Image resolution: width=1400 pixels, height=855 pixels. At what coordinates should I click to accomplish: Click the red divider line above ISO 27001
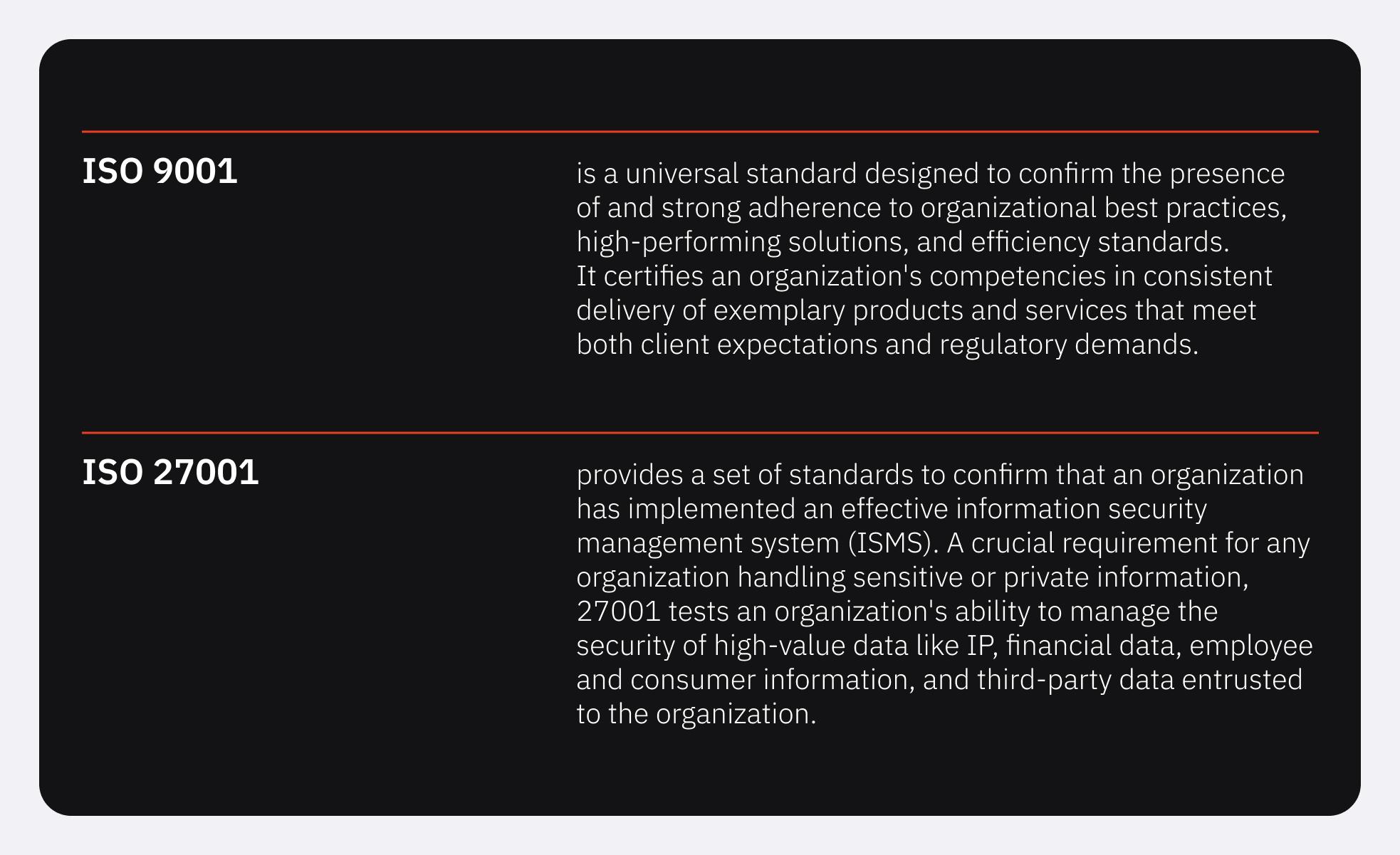click(x=700, y=433)
